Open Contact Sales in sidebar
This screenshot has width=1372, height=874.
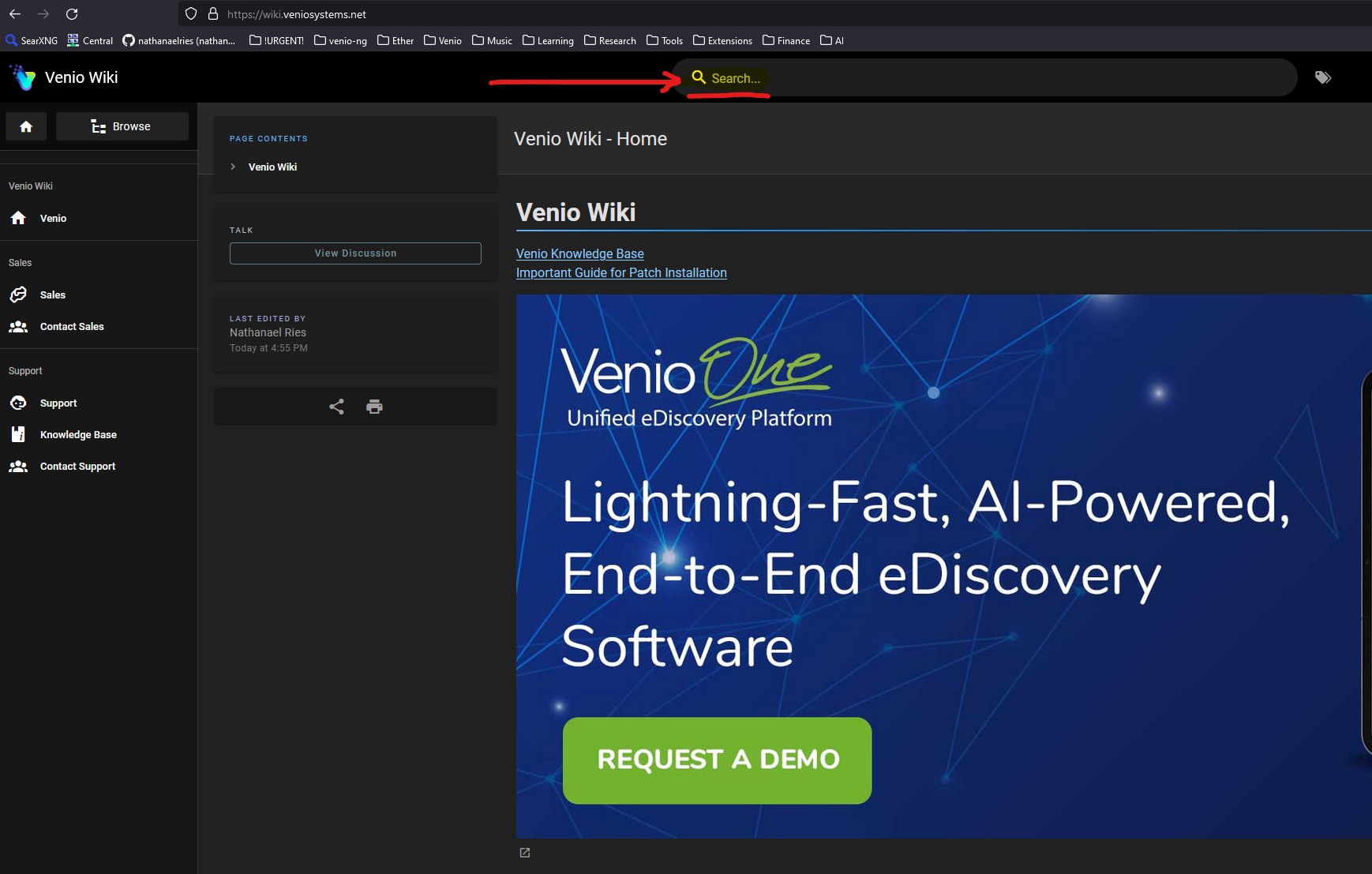click(x=99, y=326)
